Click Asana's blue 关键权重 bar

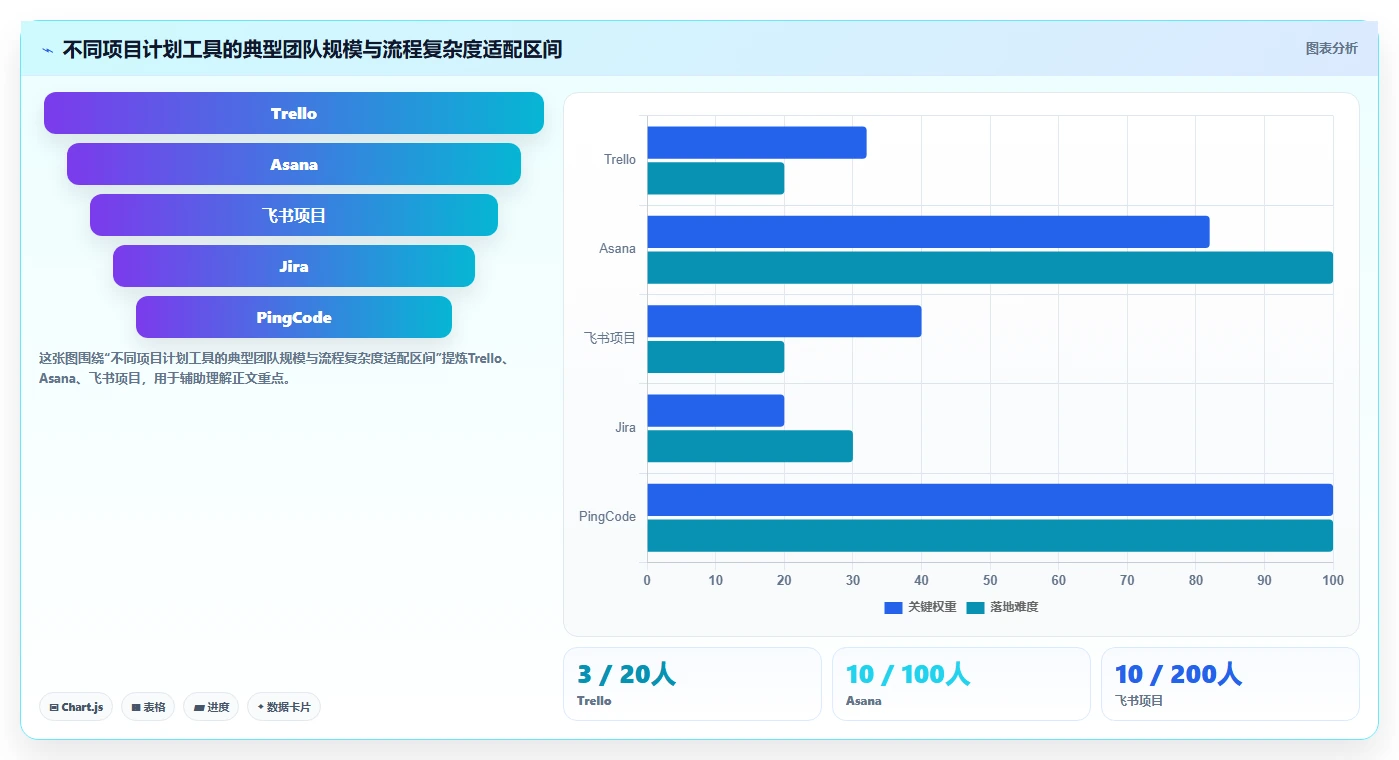[x=928, y=232]
